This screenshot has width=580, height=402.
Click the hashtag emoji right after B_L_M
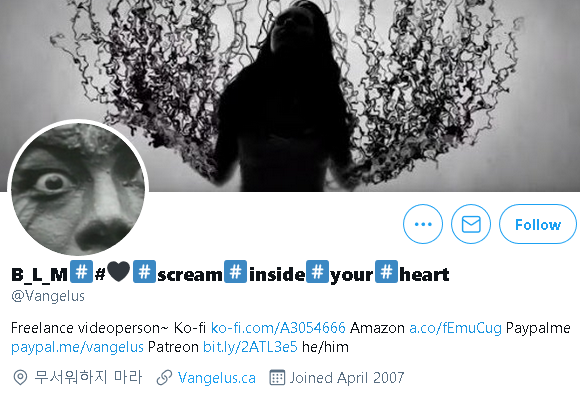[x=81, y=271]
